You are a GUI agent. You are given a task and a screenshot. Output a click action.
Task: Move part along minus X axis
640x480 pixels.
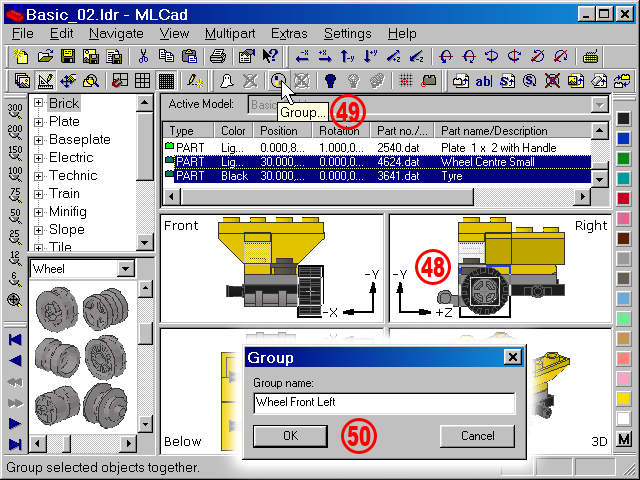[302, 56]
